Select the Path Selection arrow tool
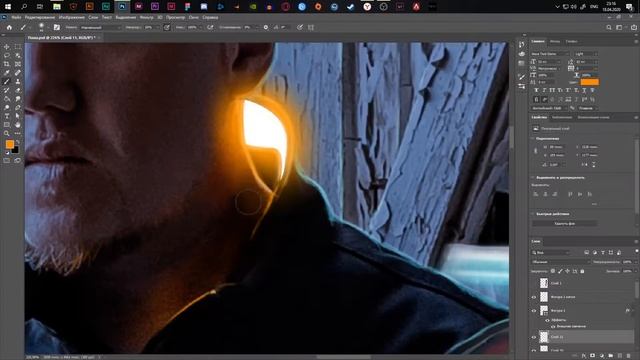Viewport: 640px width, 360px height. coord(18,116)
